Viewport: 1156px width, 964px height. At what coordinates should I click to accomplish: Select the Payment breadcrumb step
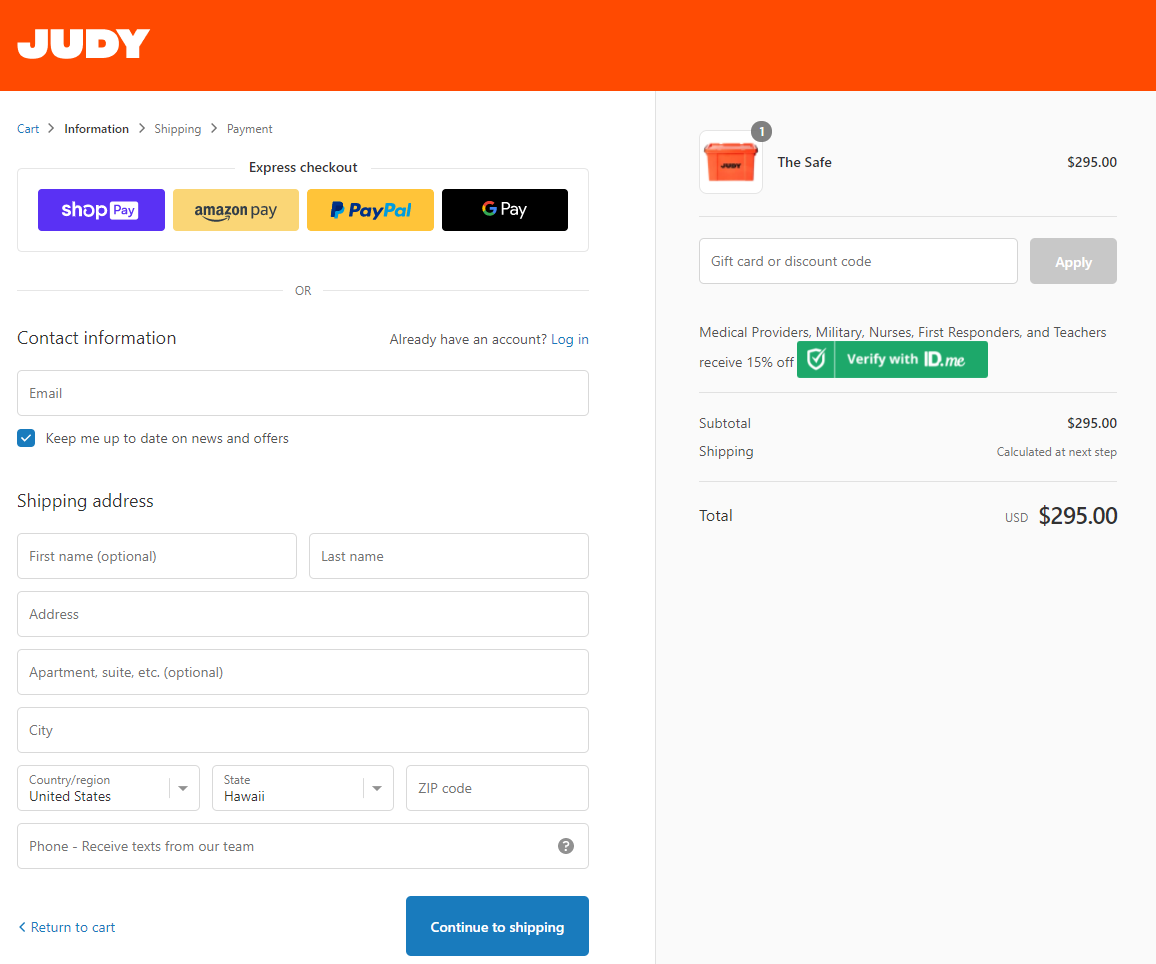[249, 129]
